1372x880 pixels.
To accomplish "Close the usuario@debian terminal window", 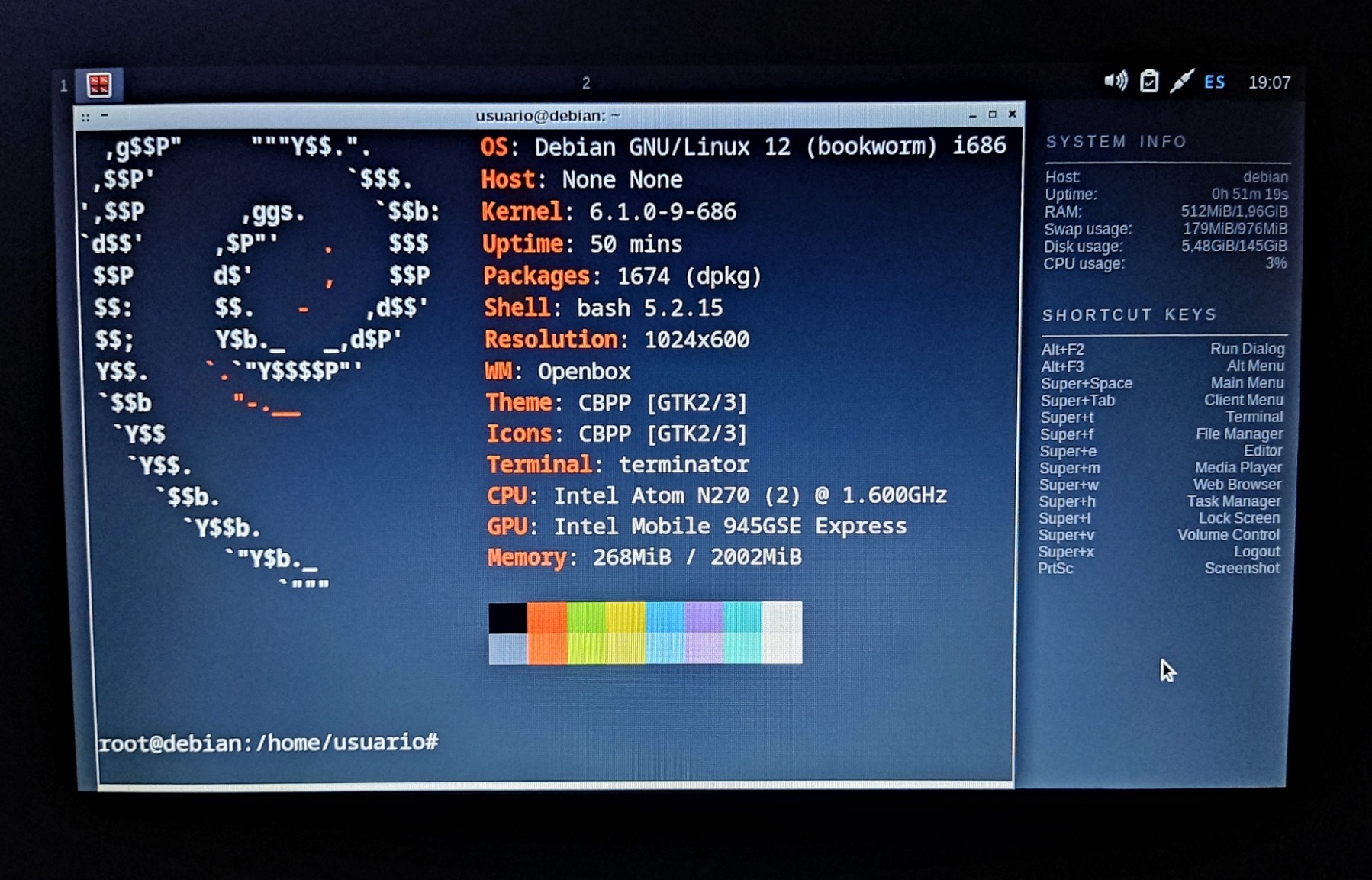I will click(x=1013, y=114).
